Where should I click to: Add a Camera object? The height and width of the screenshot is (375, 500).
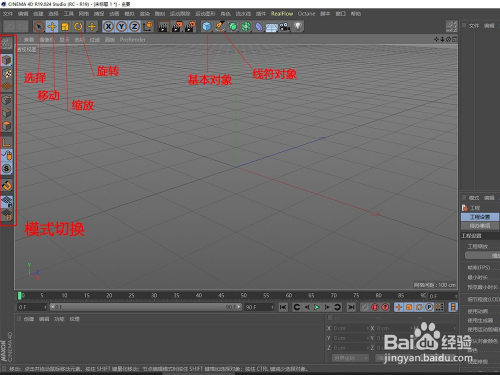click(285, 26)
